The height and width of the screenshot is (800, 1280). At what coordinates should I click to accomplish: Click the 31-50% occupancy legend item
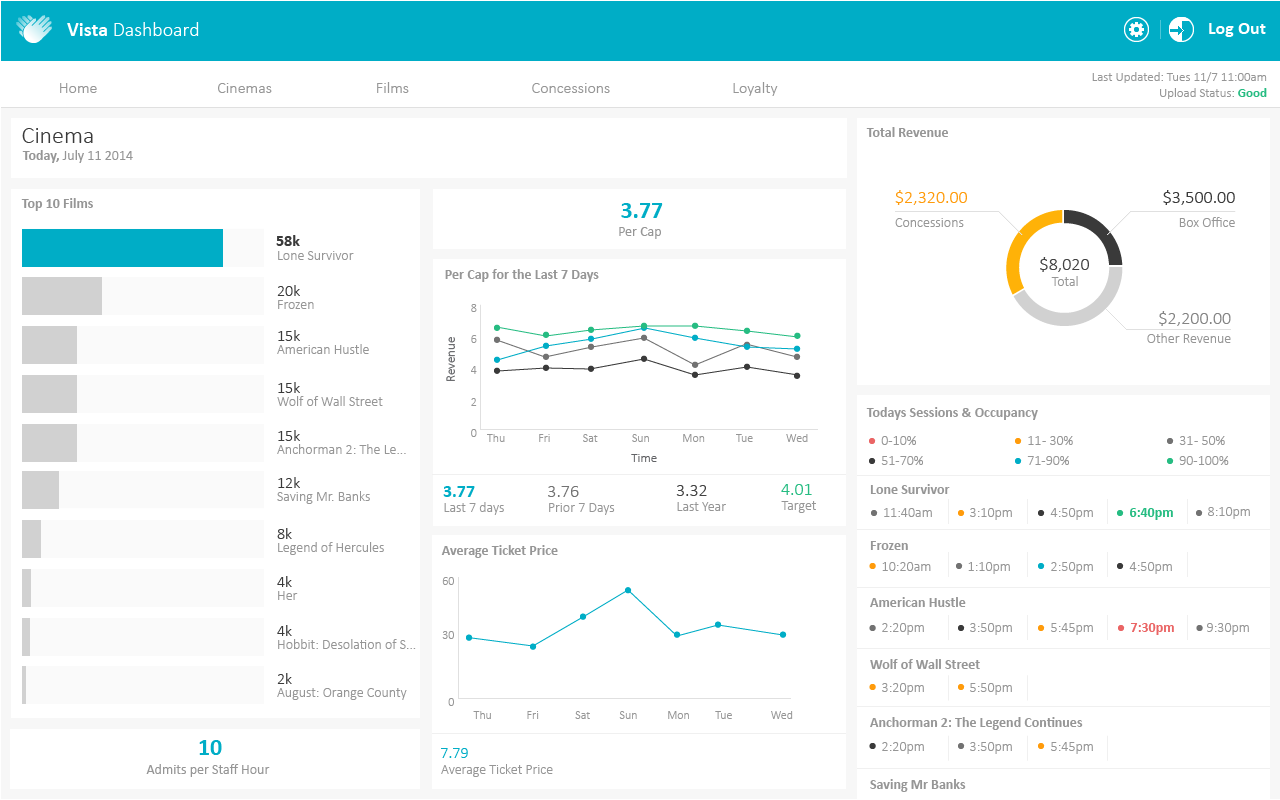click(x=1195, y=441)
